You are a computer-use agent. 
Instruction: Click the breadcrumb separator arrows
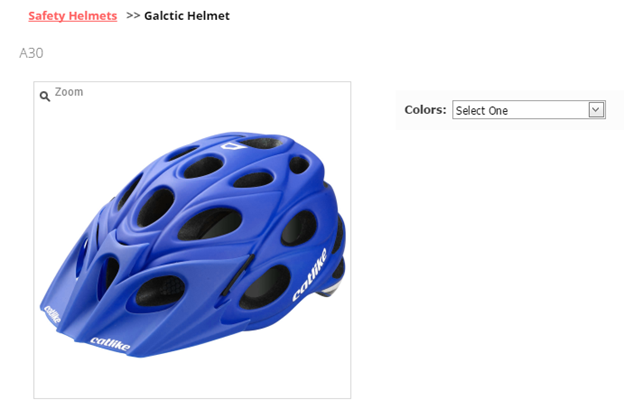[x=133, y=16]
